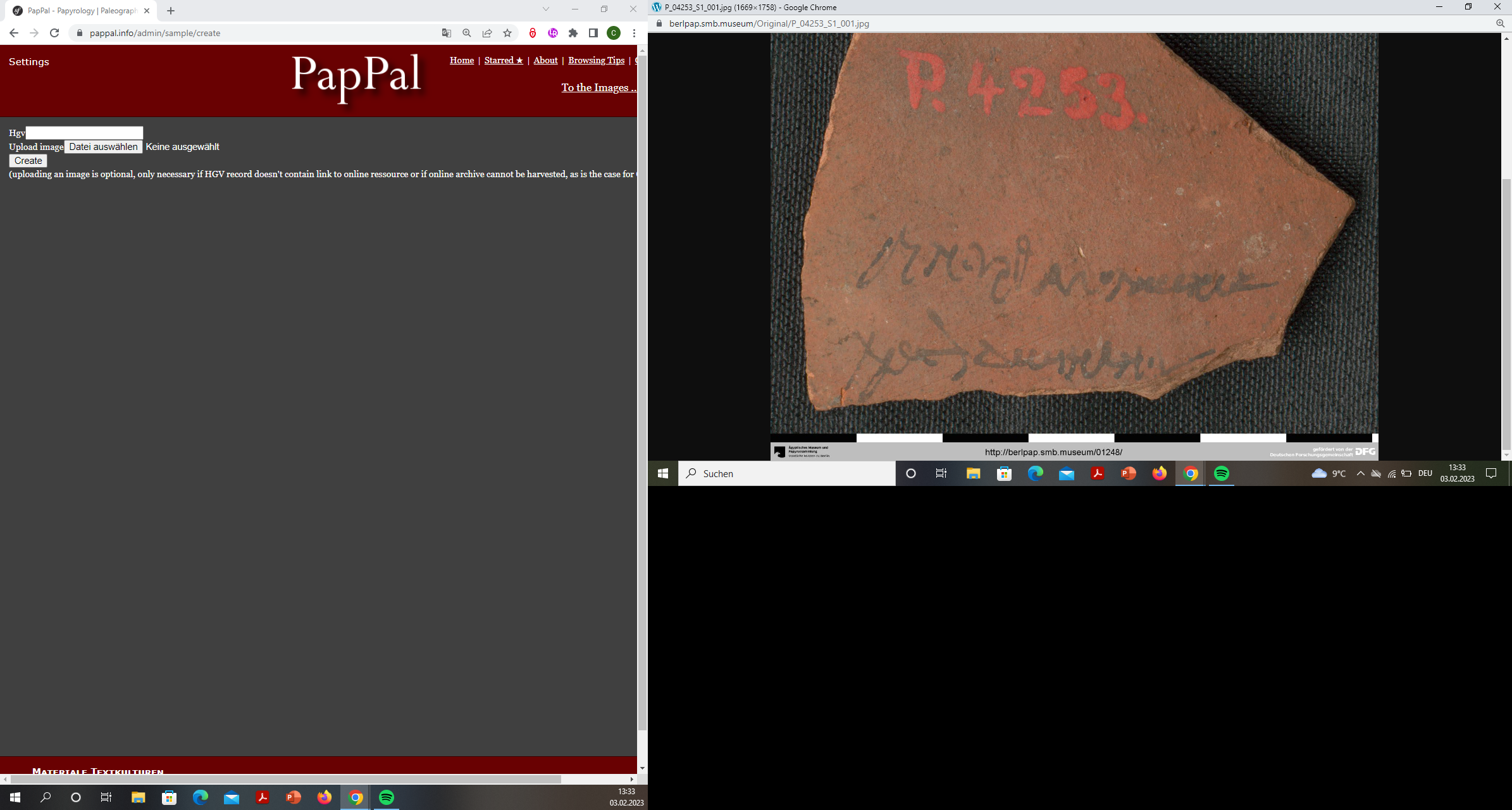Open the green profile avatar C

click(614, 33)
